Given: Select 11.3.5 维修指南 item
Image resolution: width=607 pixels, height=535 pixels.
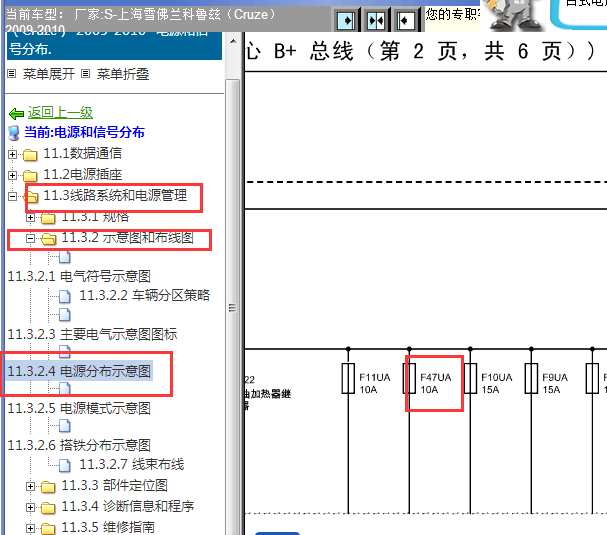Looking at the screenshot, I should pyautogui.click(x=108, y=527).
